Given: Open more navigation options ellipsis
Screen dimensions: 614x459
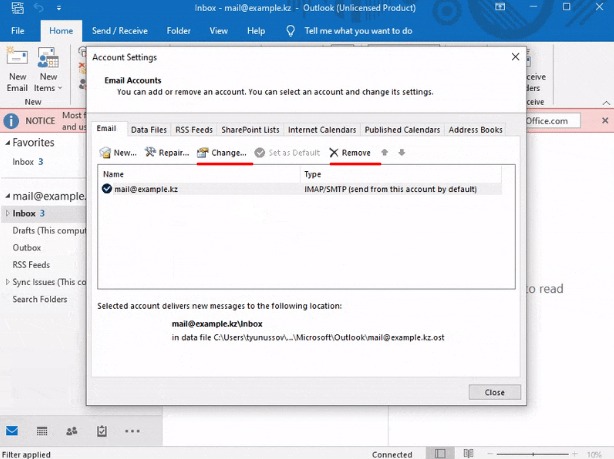Looking at the screenshot, I should point(132,431).
